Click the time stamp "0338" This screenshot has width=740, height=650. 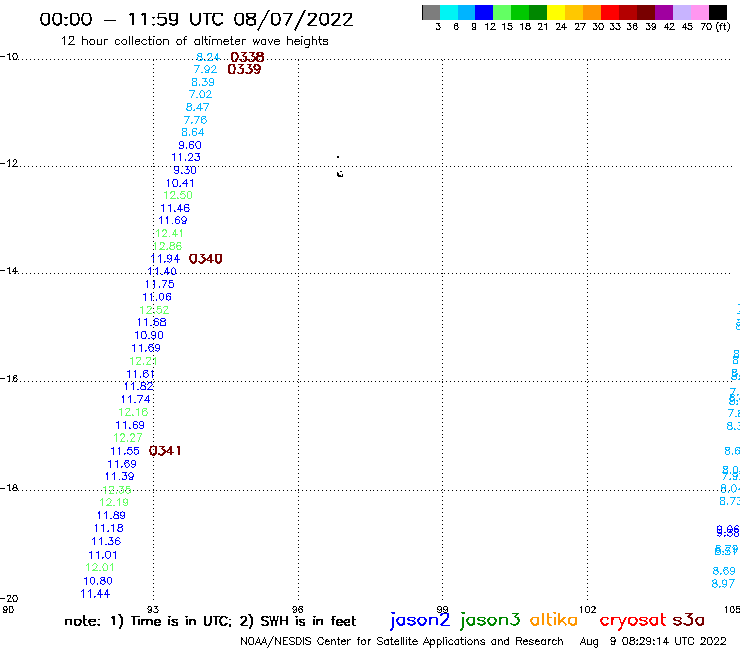(x=247, y=57)
